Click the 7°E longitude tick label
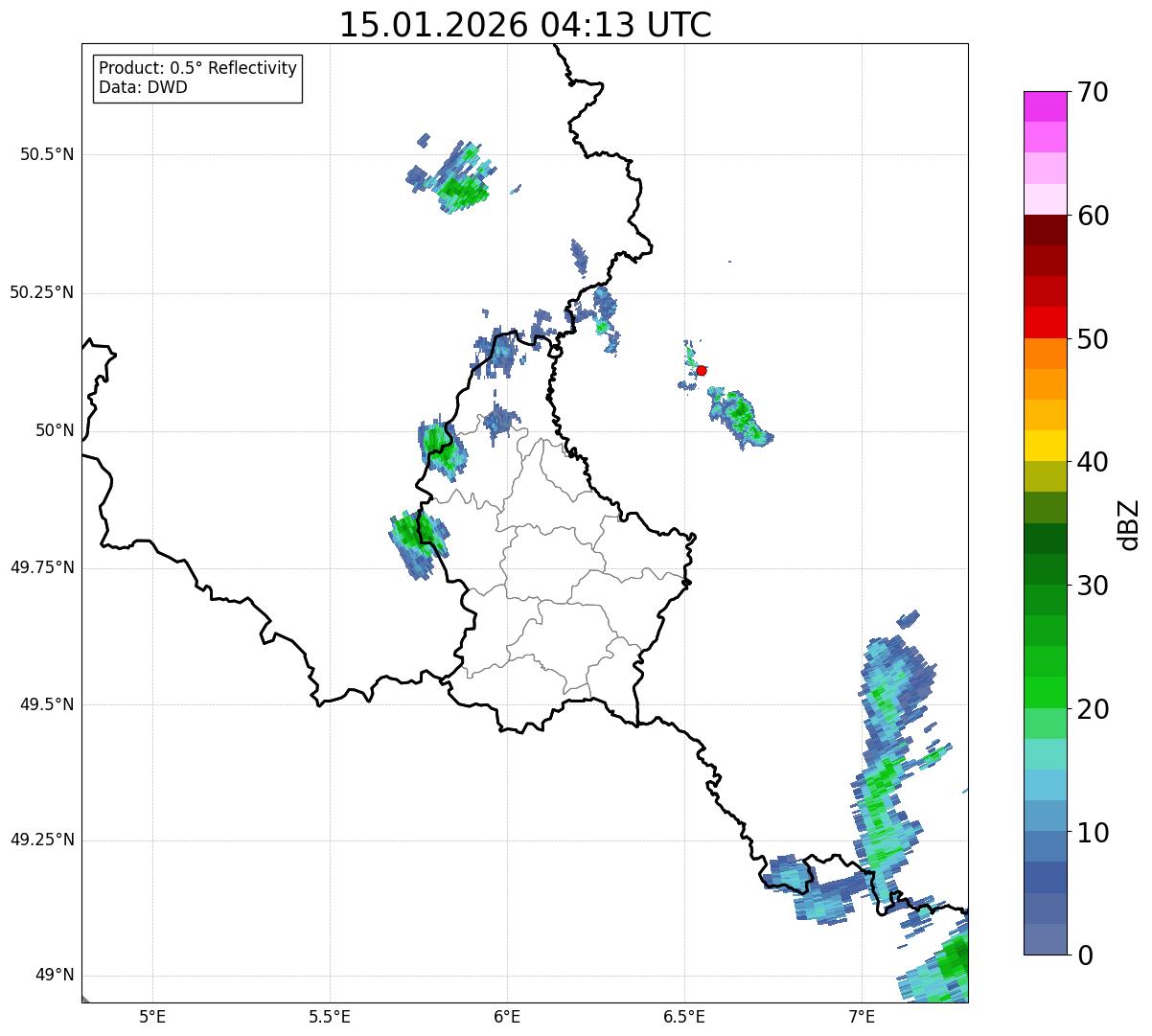This screenshot has width=1152, height=1036. point(862,1016)
